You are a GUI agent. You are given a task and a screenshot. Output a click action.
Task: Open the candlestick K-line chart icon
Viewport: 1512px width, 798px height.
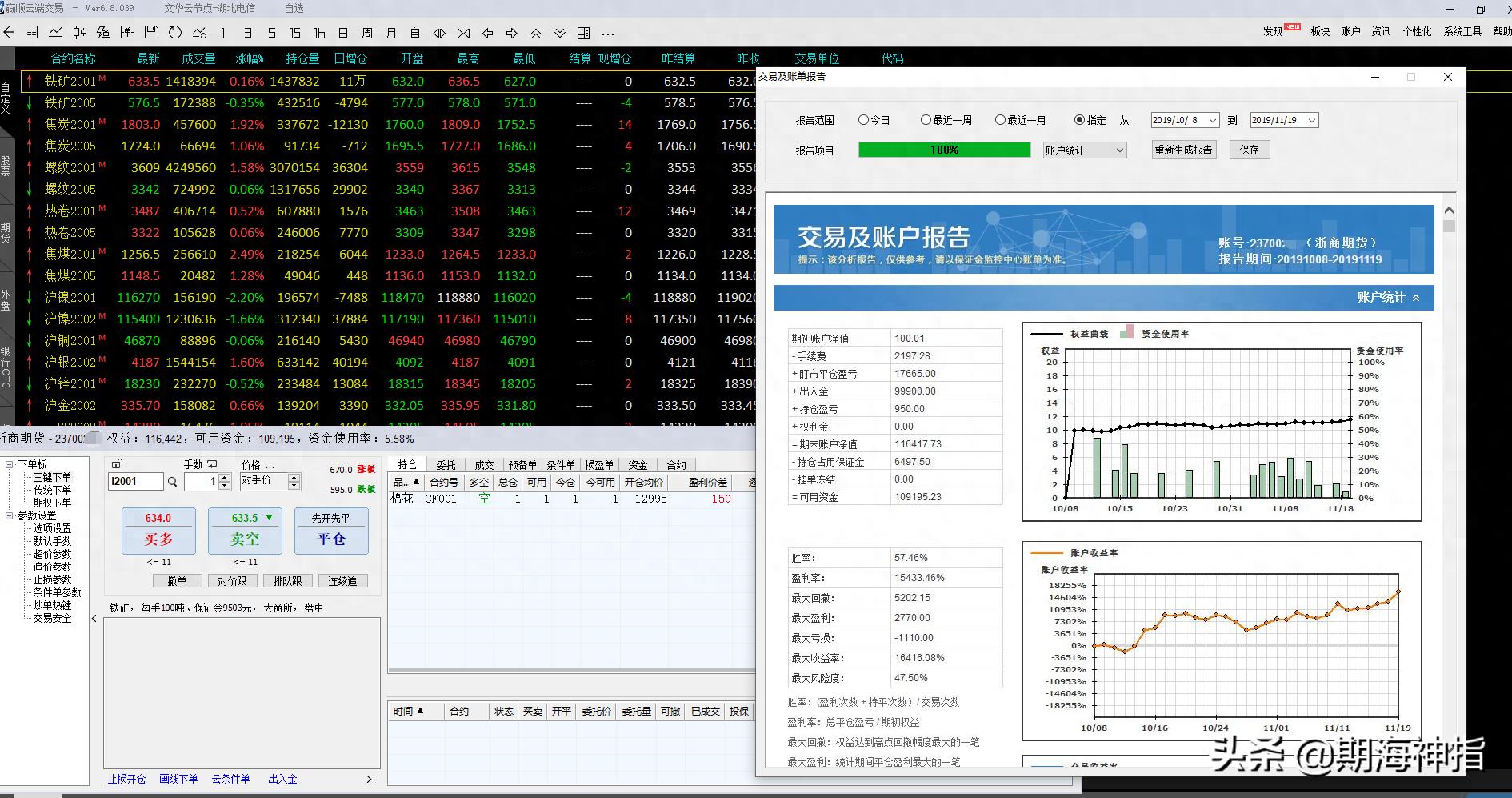point(79,33)
